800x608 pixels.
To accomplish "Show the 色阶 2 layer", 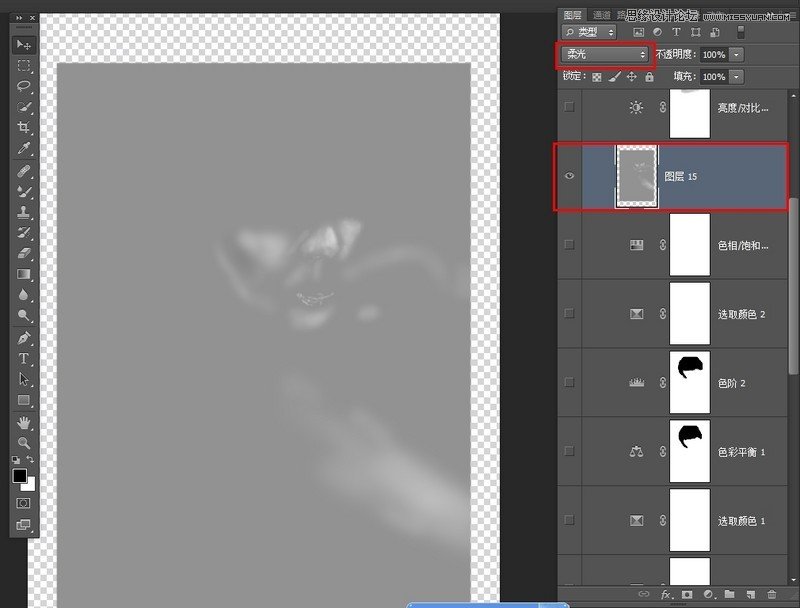I will (569, 382).
